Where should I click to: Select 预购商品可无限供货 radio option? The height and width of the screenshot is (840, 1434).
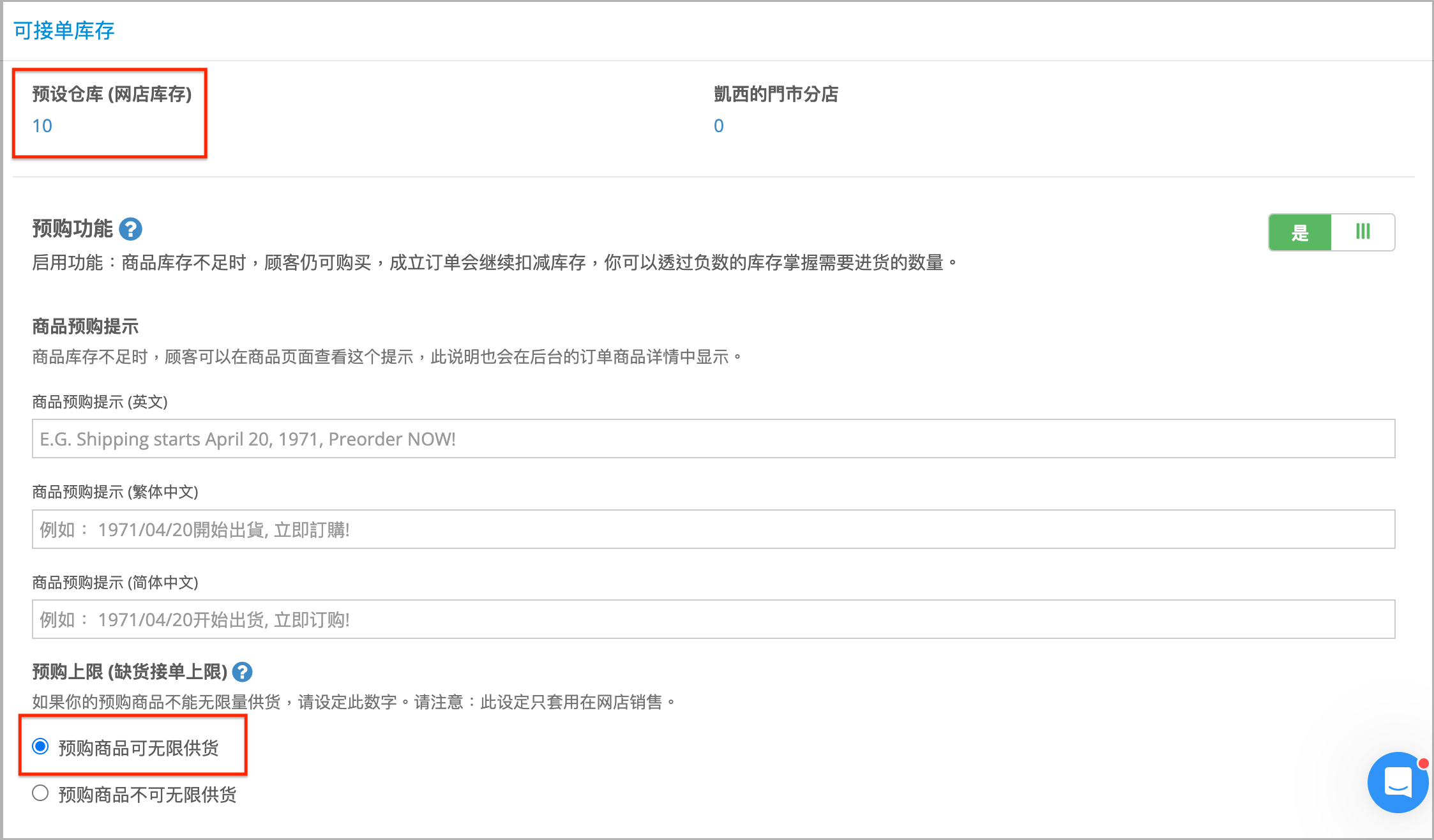[x=40, y=746]
